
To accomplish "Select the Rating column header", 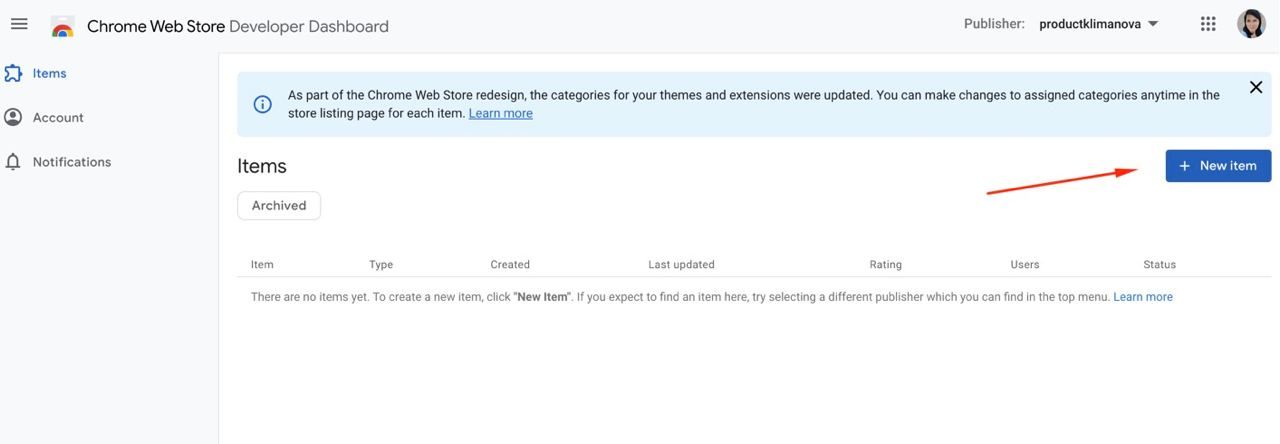I will click(x=885, y=265).
